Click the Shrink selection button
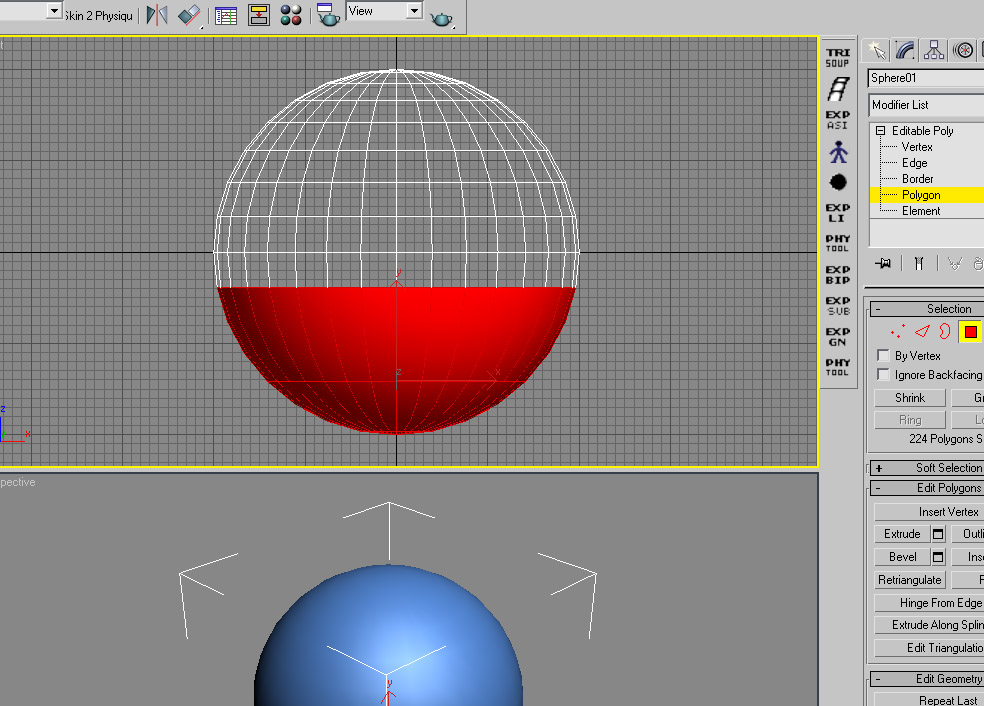 coord(909,398)
